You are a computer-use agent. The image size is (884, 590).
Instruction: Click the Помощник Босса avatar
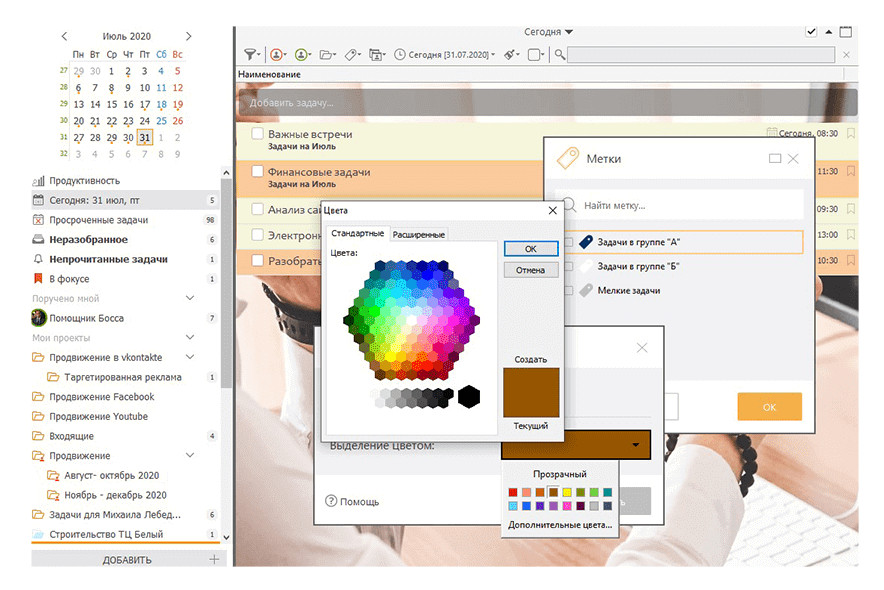coord(38,318)
